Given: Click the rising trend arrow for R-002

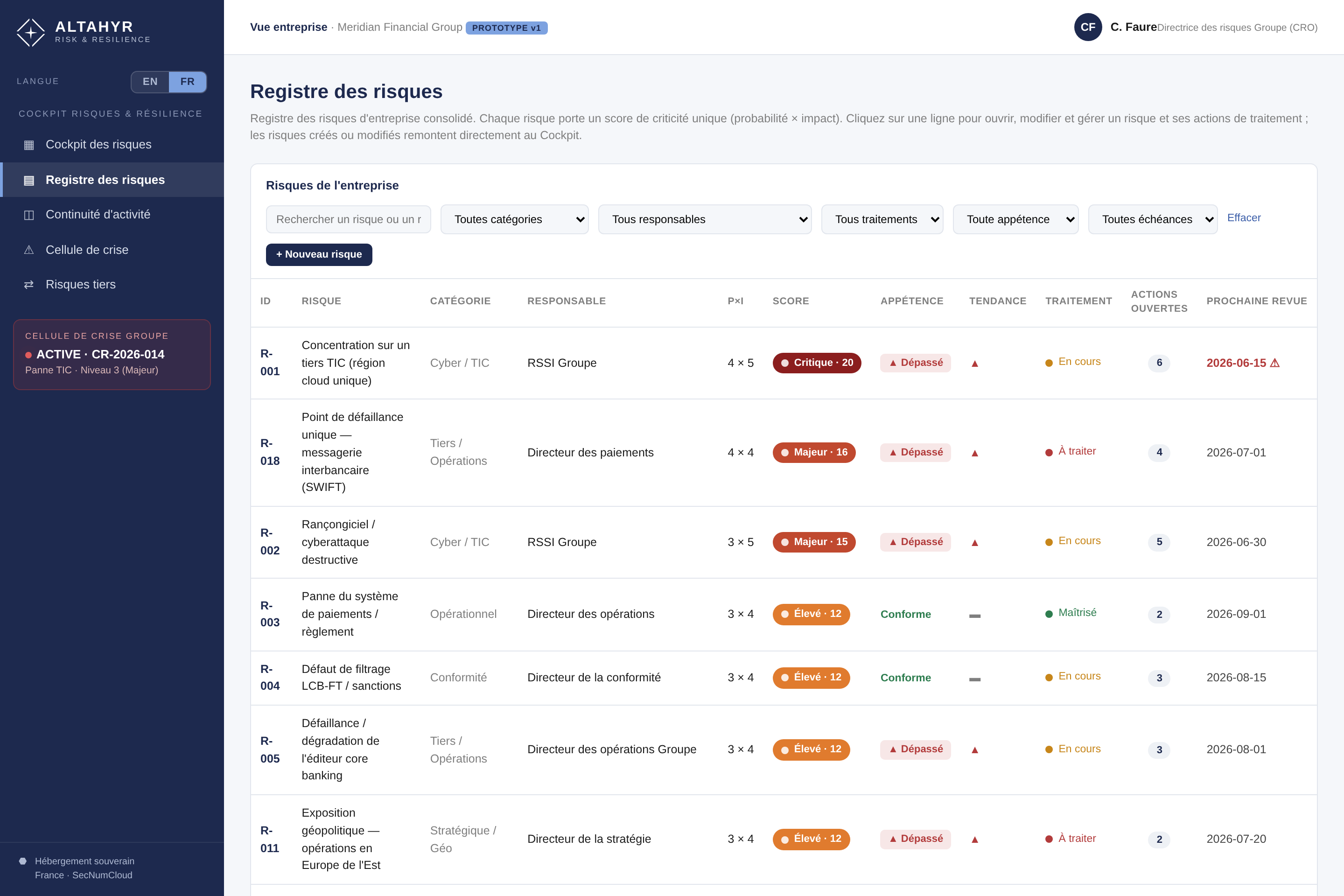Looking at the screenshot, I should [975, 543].
